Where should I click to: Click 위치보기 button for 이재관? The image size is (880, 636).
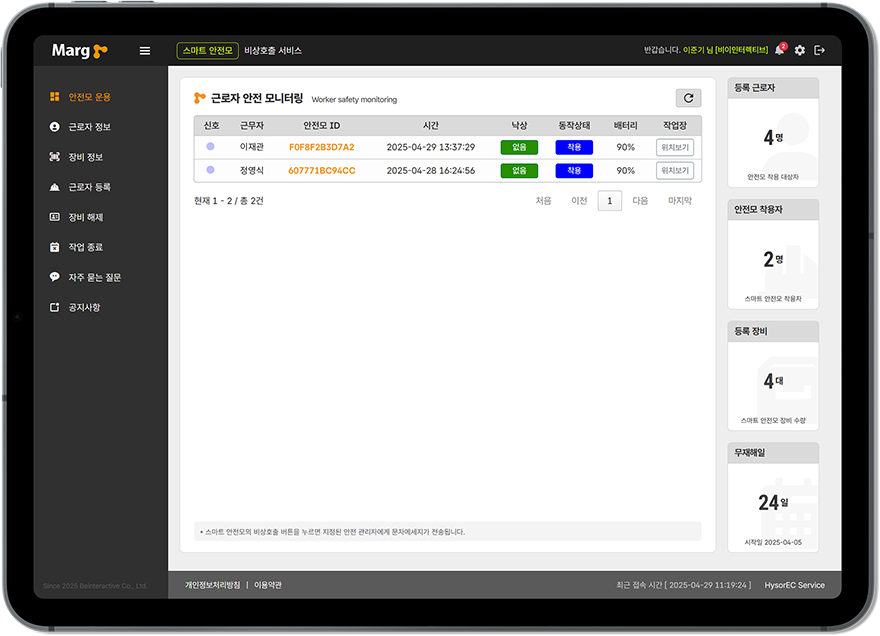675,147
